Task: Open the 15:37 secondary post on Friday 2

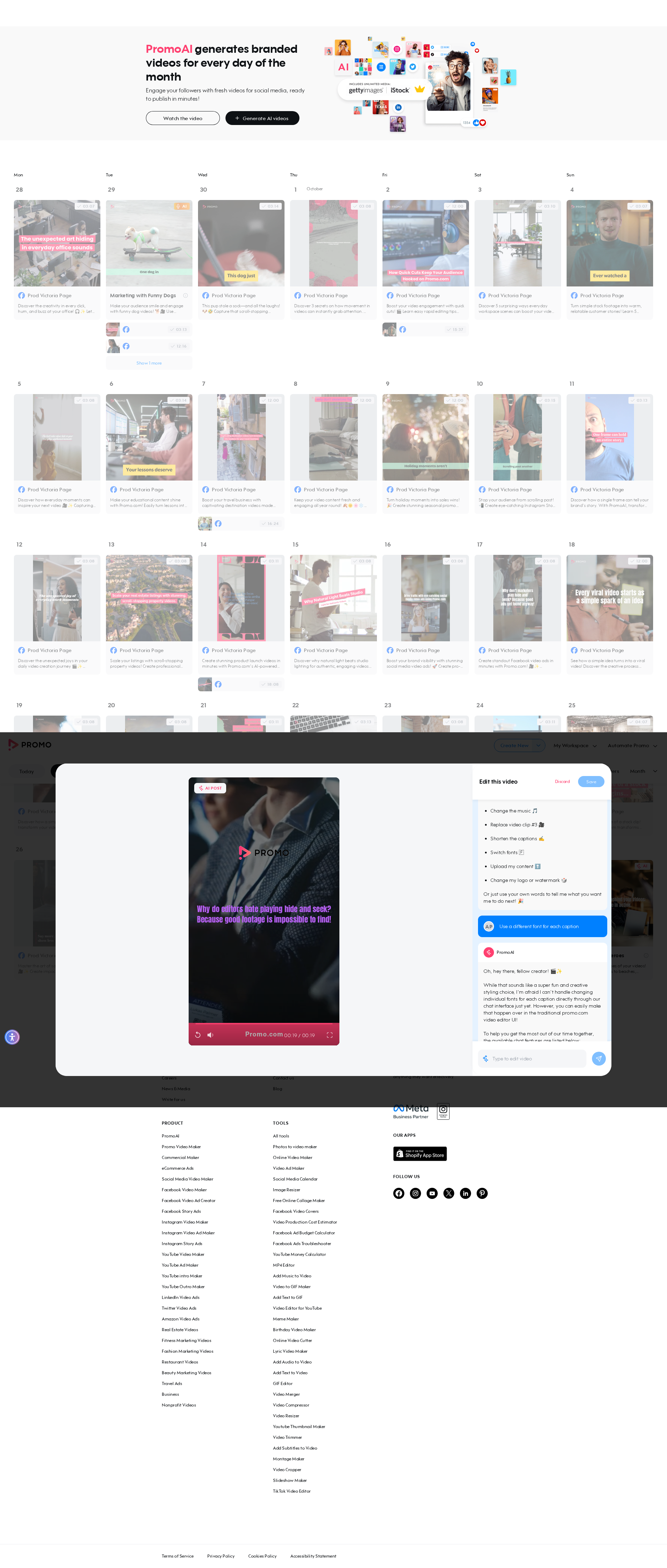Action: 426,329
